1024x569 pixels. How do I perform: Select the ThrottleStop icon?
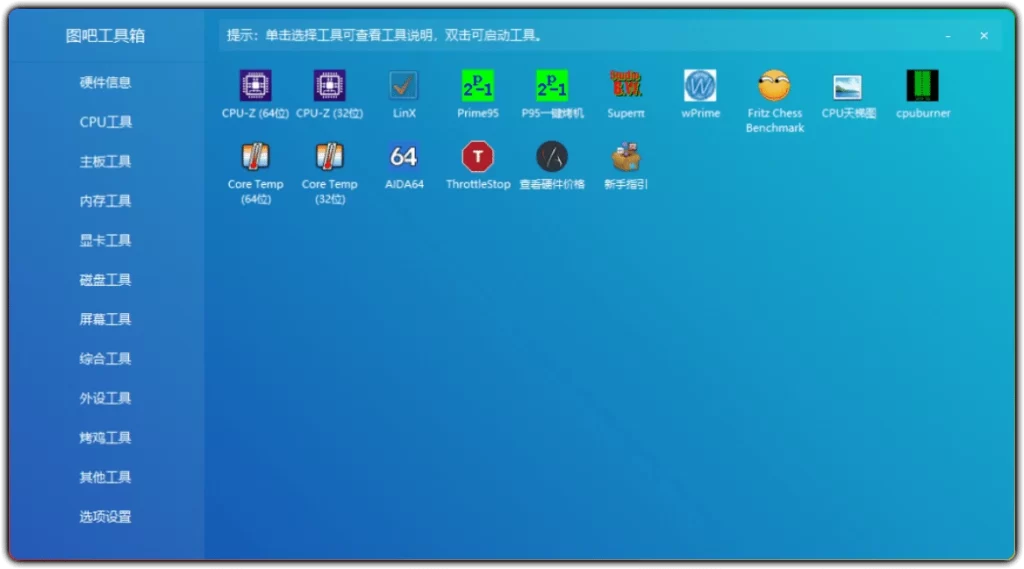(478, 157)
